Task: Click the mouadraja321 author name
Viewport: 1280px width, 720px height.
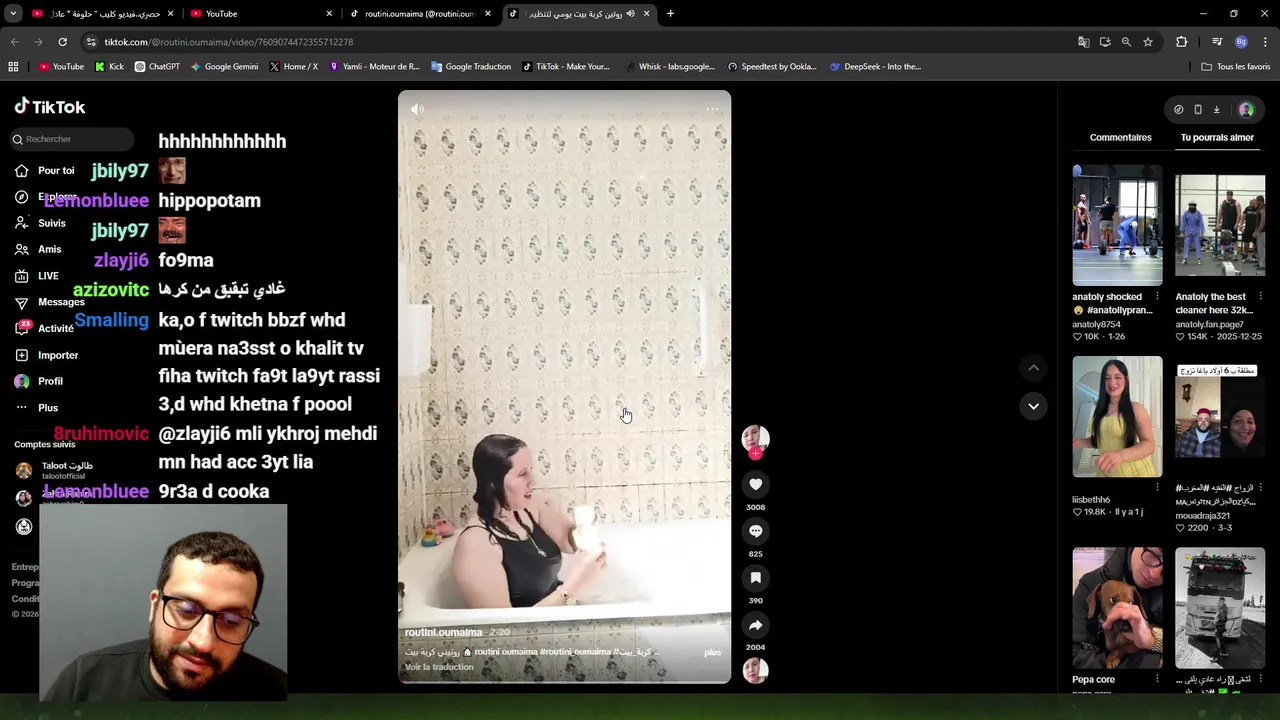Action: [1203, 516]
